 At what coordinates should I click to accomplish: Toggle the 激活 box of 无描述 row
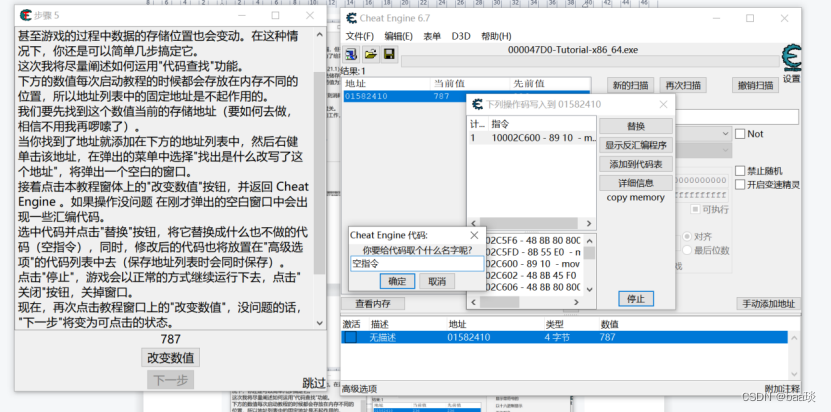pos(350,337)
